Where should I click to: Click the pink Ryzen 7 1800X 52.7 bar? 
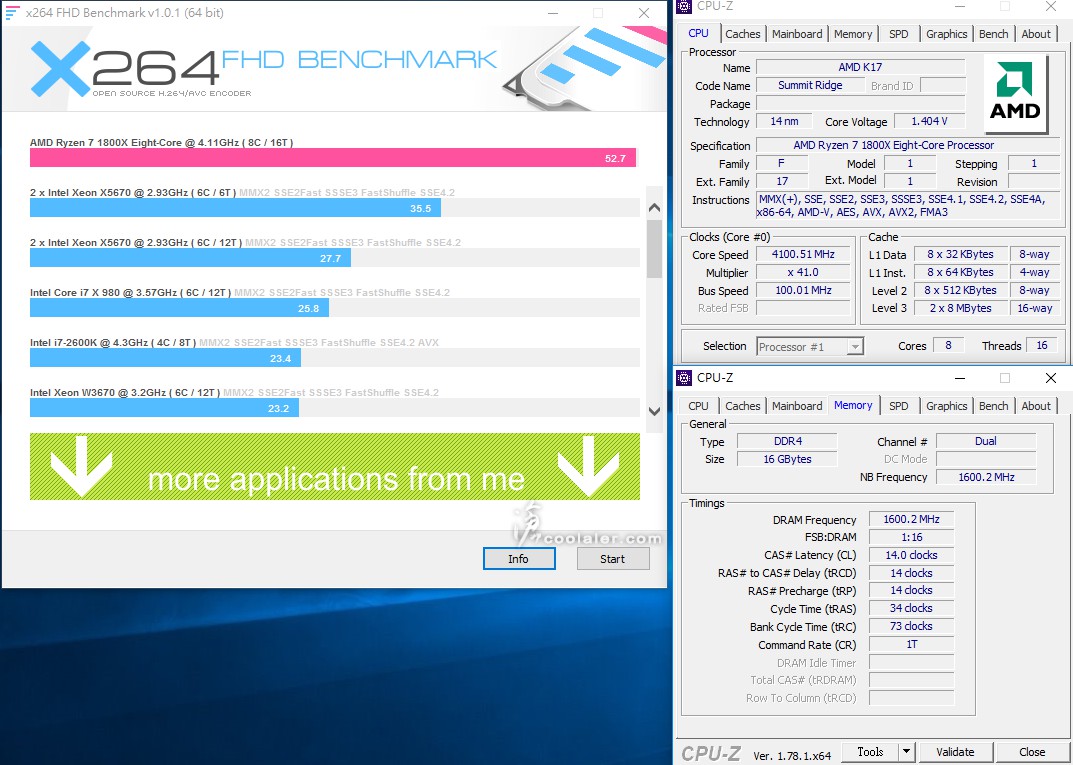point(333,158)
